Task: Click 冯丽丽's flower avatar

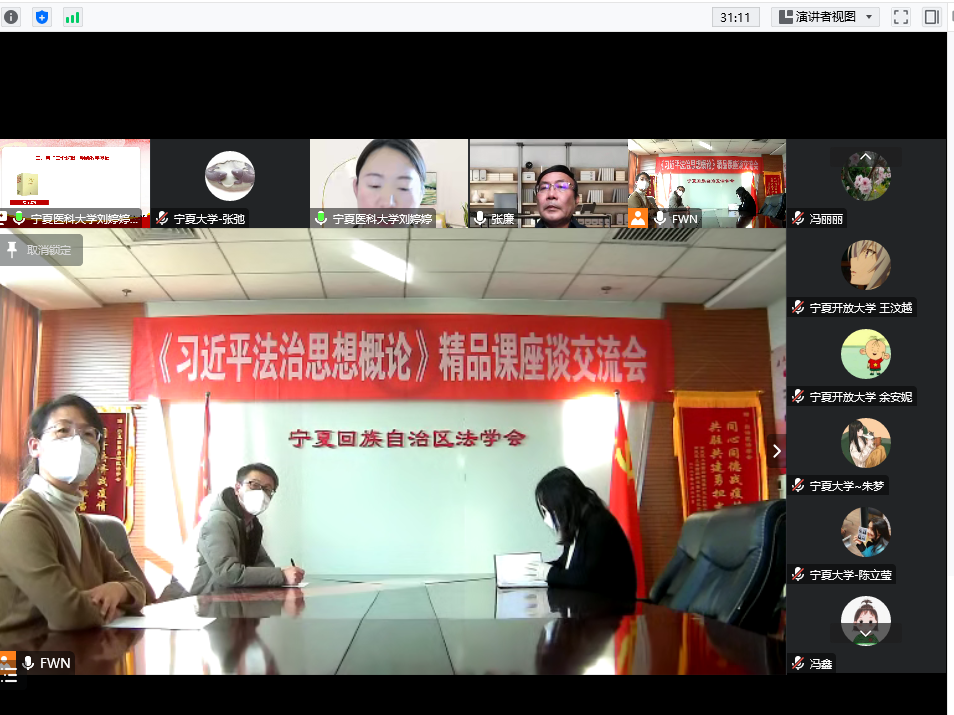Action: coord(865,177)
